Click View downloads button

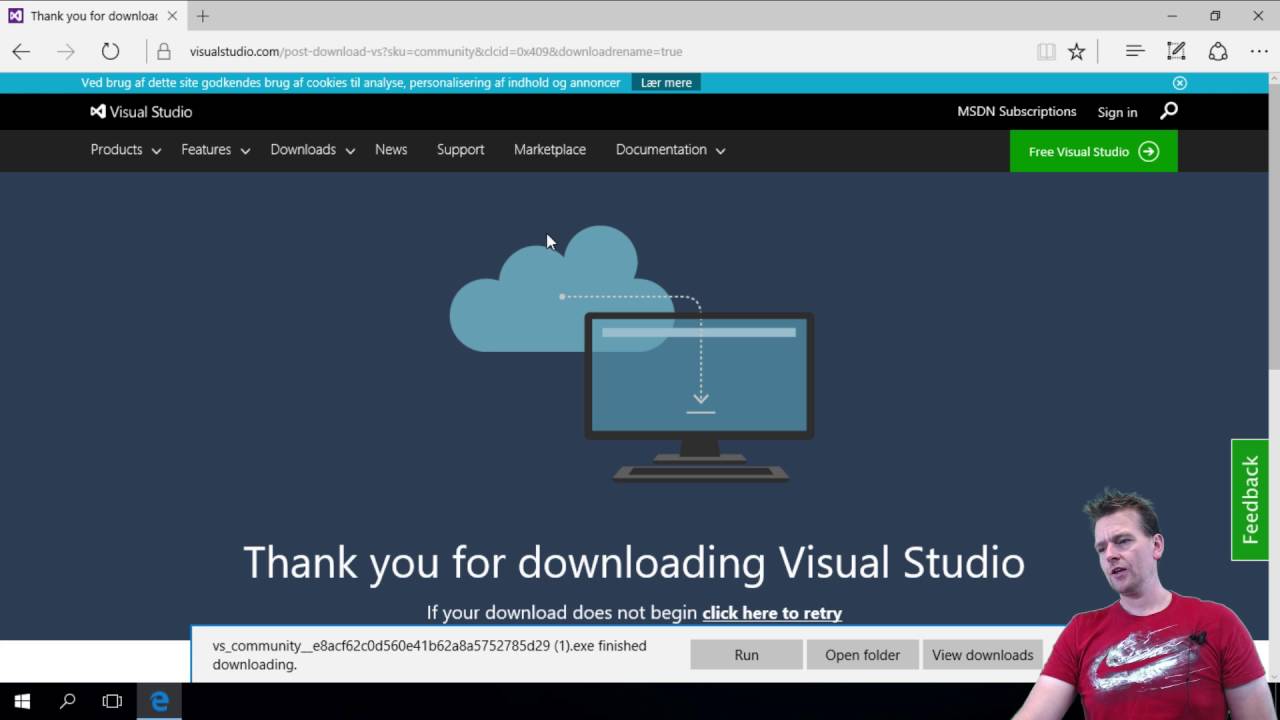coord(982,655)
